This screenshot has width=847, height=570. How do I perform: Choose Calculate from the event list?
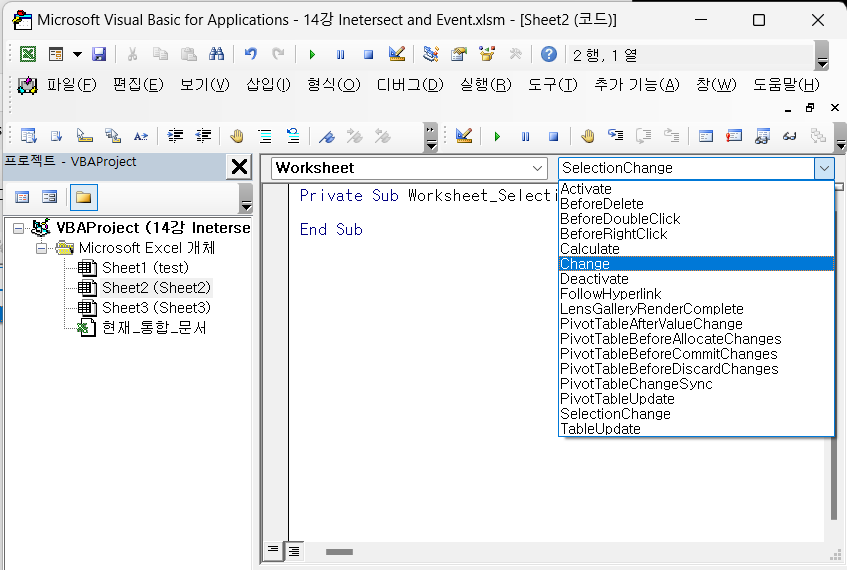pyautogui.click(x=696, y=249)
